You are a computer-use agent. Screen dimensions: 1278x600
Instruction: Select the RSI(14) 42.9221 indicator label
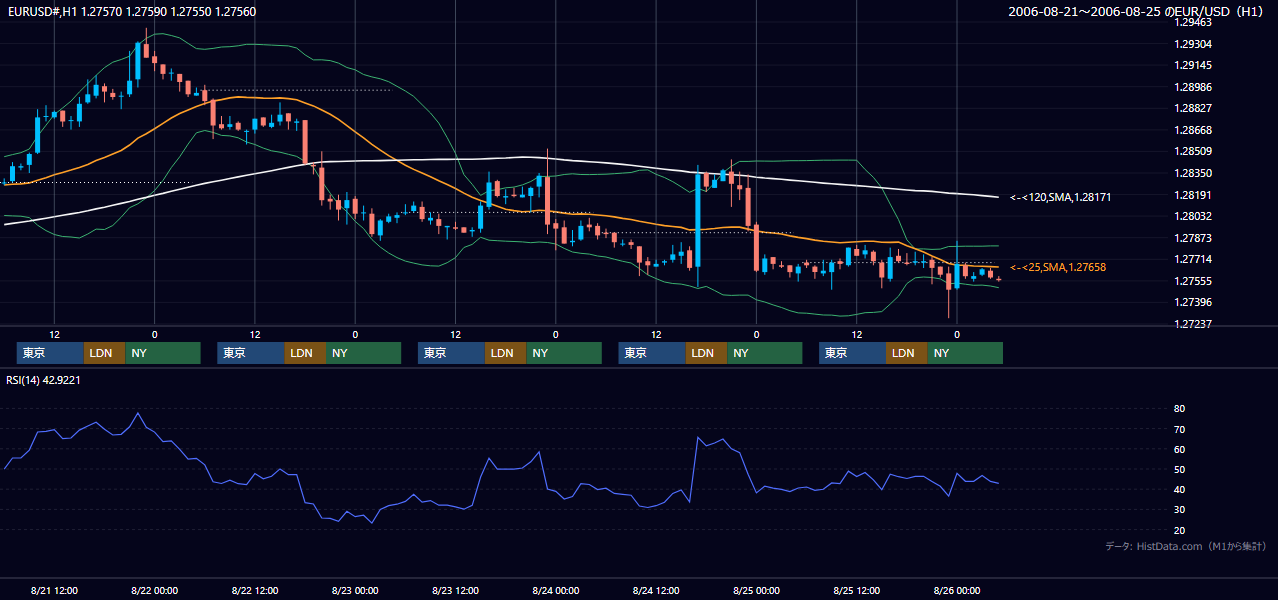coord(43,380)
